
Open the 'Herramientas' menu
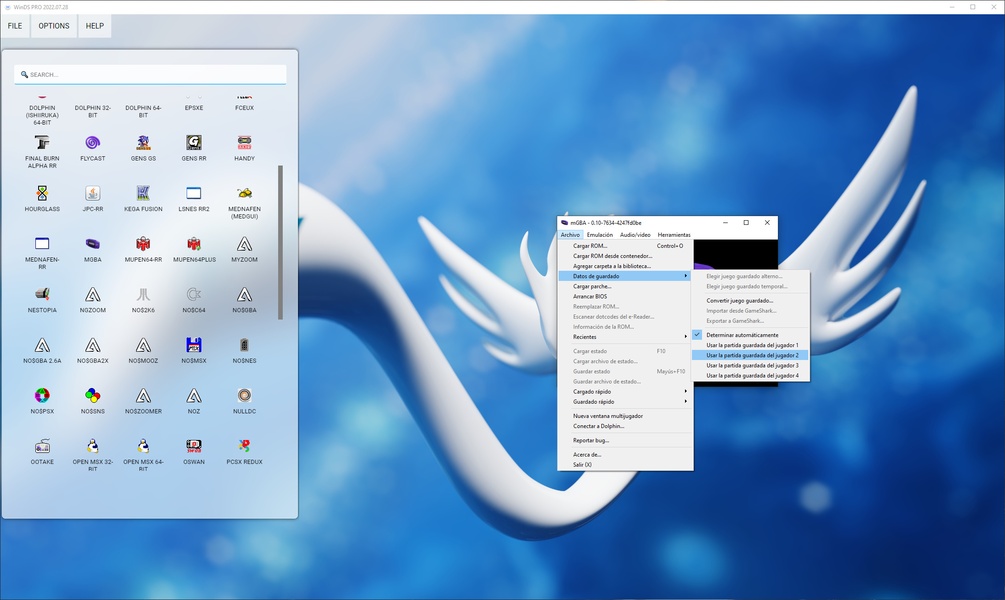click(673, 235)
